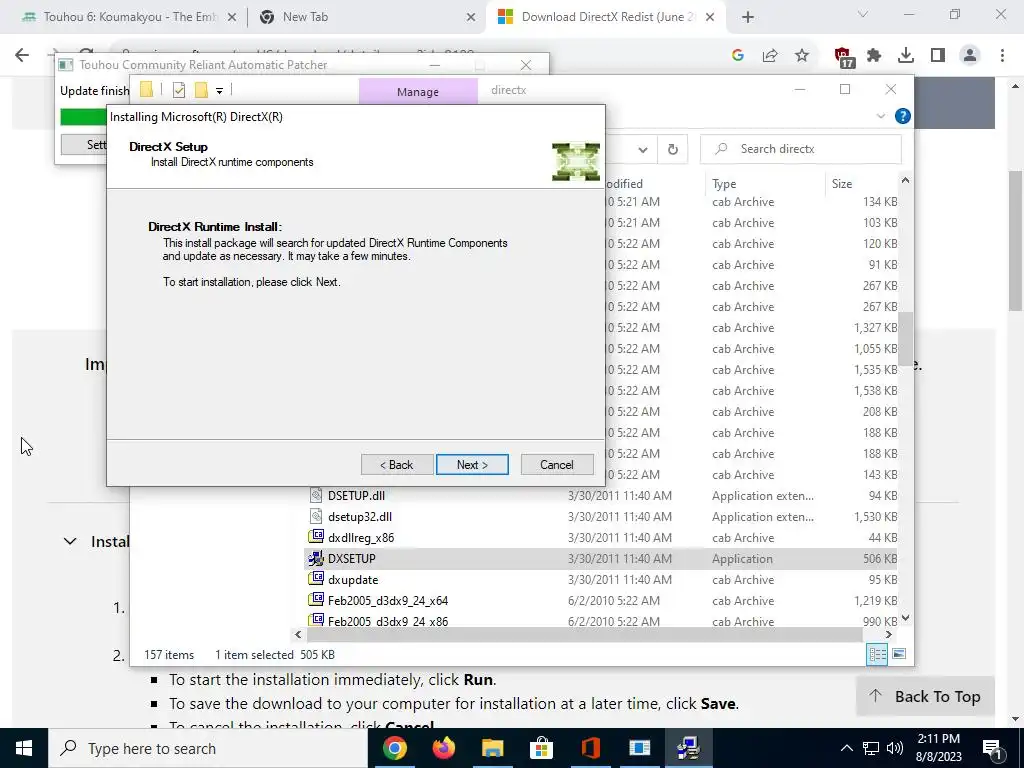The height and width of the screenshot is (768, 1024).
Task: Select Feb2005_d3dx9_24_x64 file
Action: coord(601,600)
